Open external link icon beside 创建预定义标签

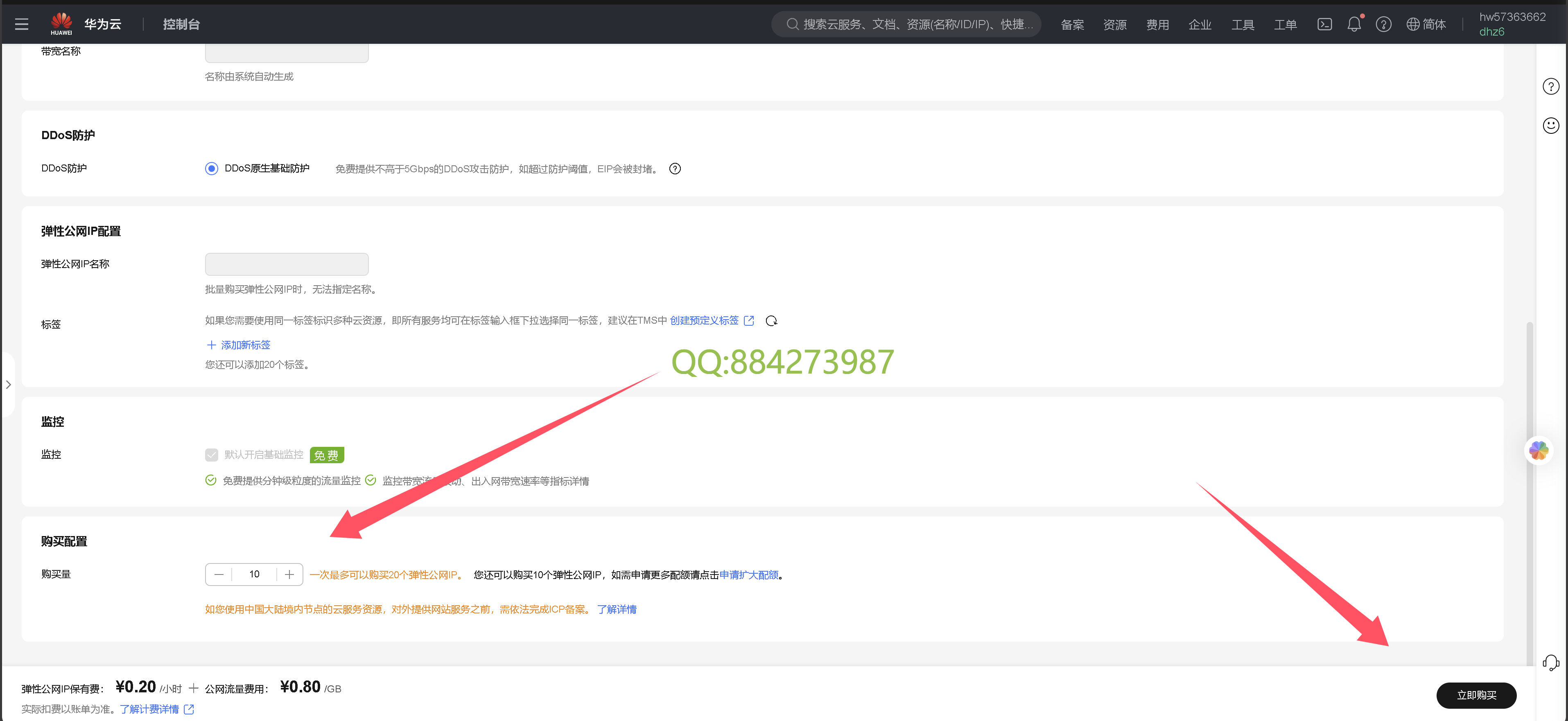click(749, 321)
